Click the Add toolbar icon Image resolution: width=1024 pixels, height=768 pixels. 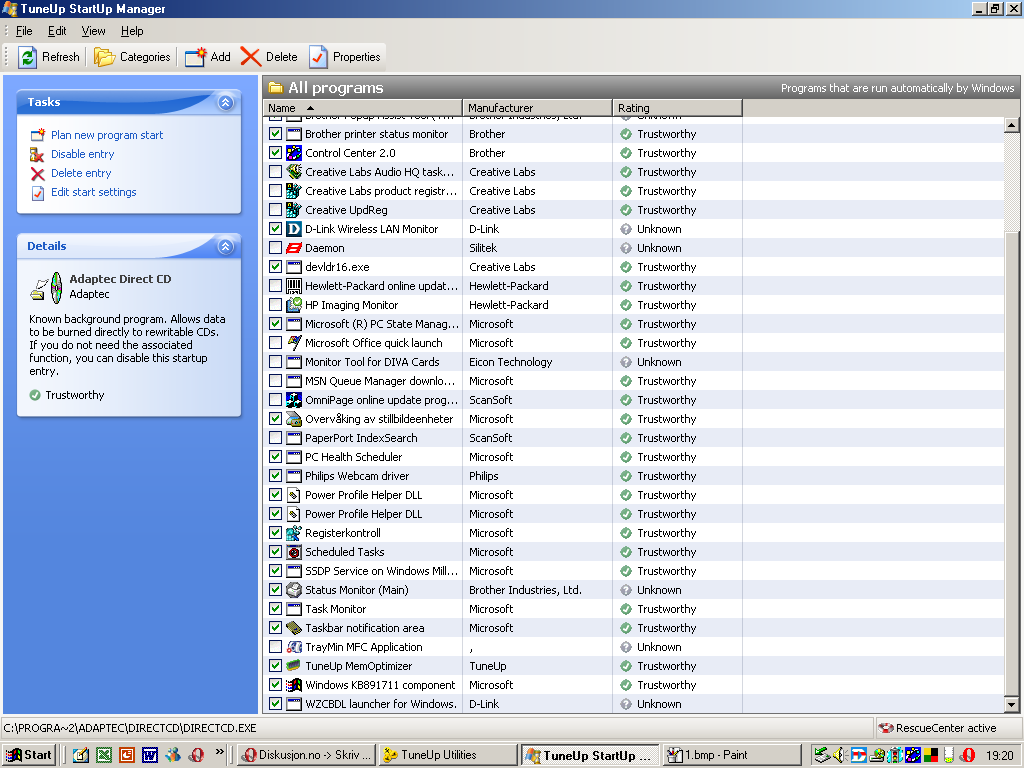click(196, 57)
